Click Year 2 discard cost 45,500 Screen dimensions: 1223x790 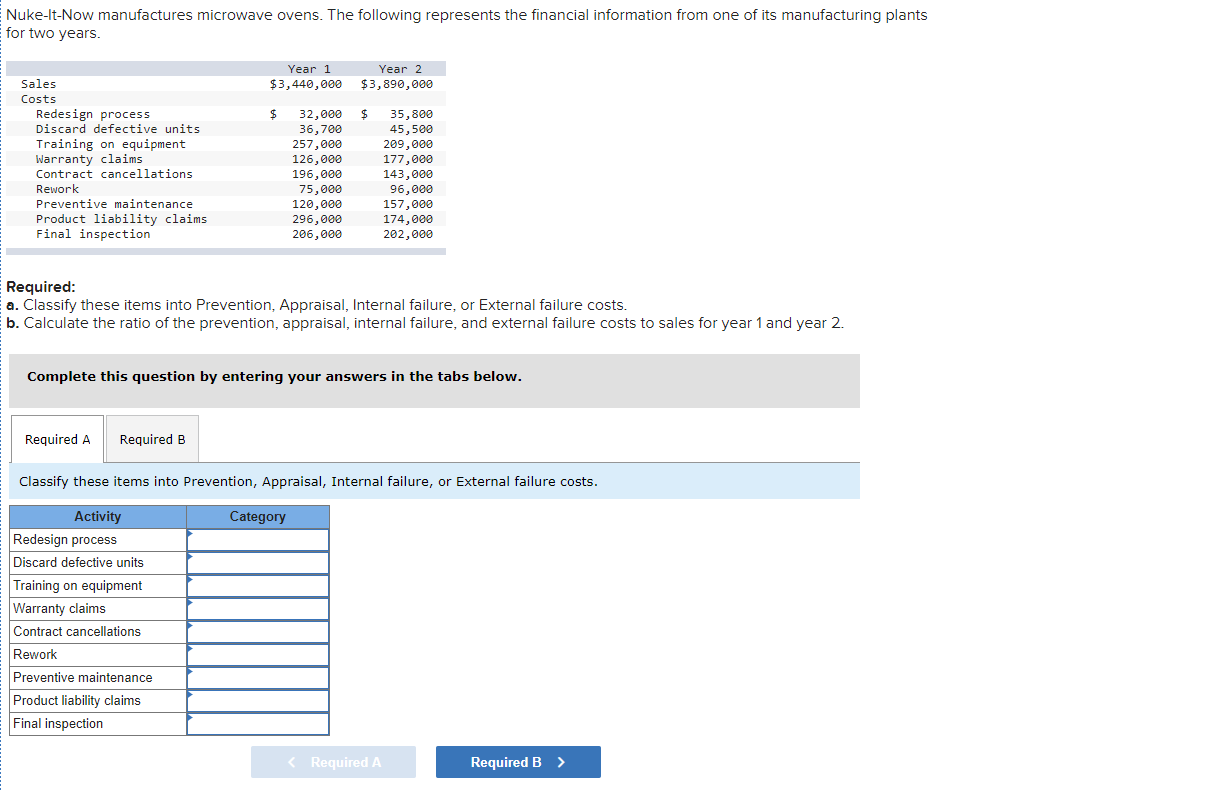411,129
